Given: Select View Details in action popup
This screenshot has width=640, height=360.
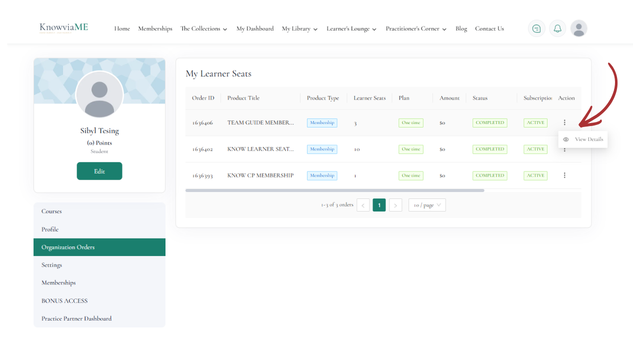Looking at the screenshot, I should (583, 140).
